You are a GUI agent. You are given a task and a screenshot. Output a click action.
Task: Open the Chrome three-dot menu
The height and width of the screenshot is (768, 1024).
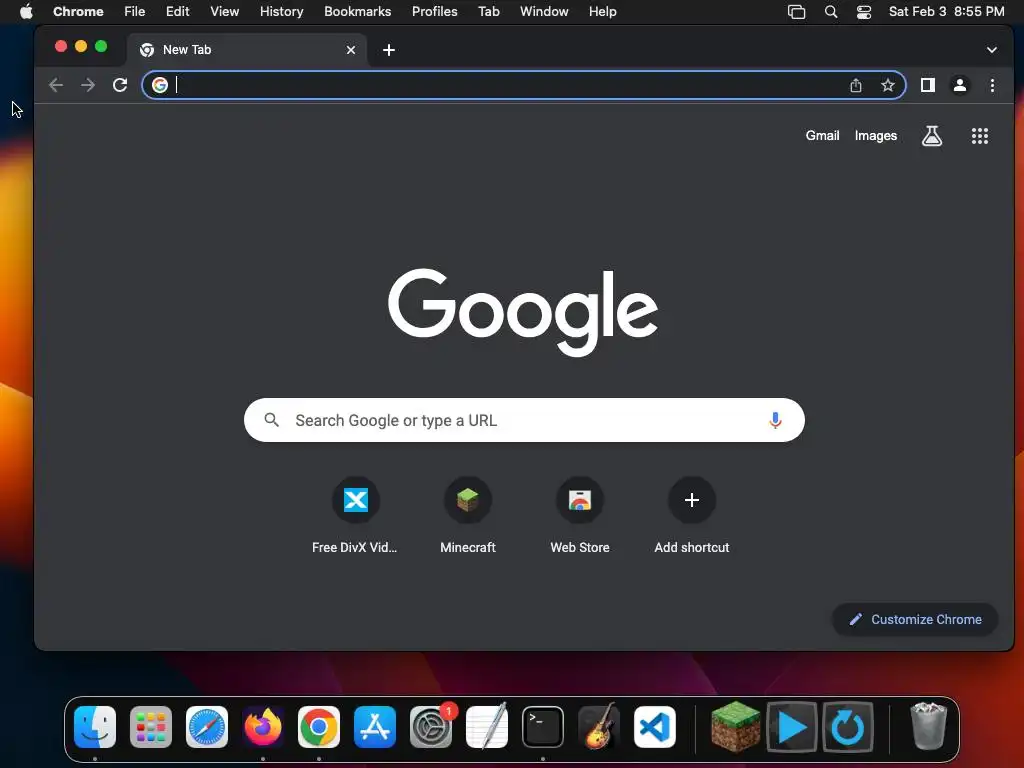[x=992, y=85]
